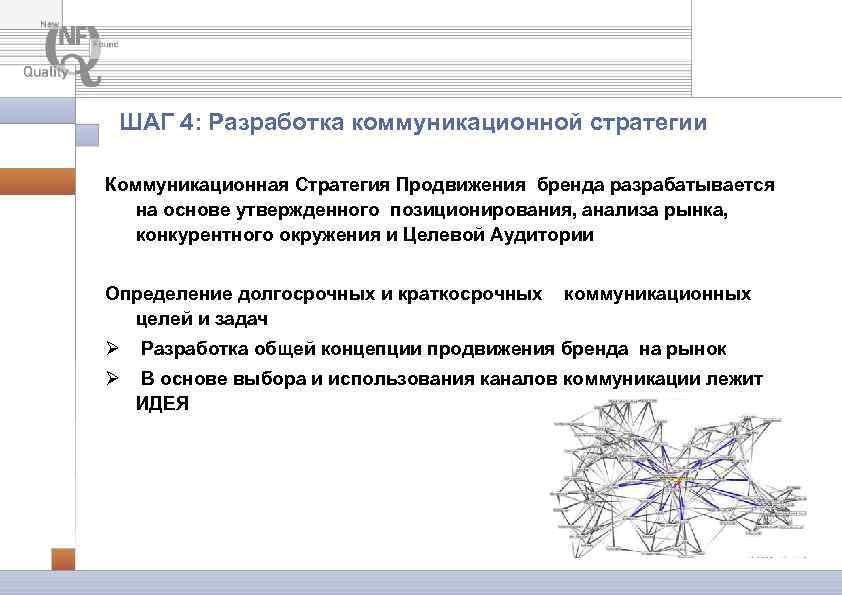The image size is (842, 595).
Task: Select the small orange marker near the bottom left
Action: pyautogui.click(x=62, y=560)
